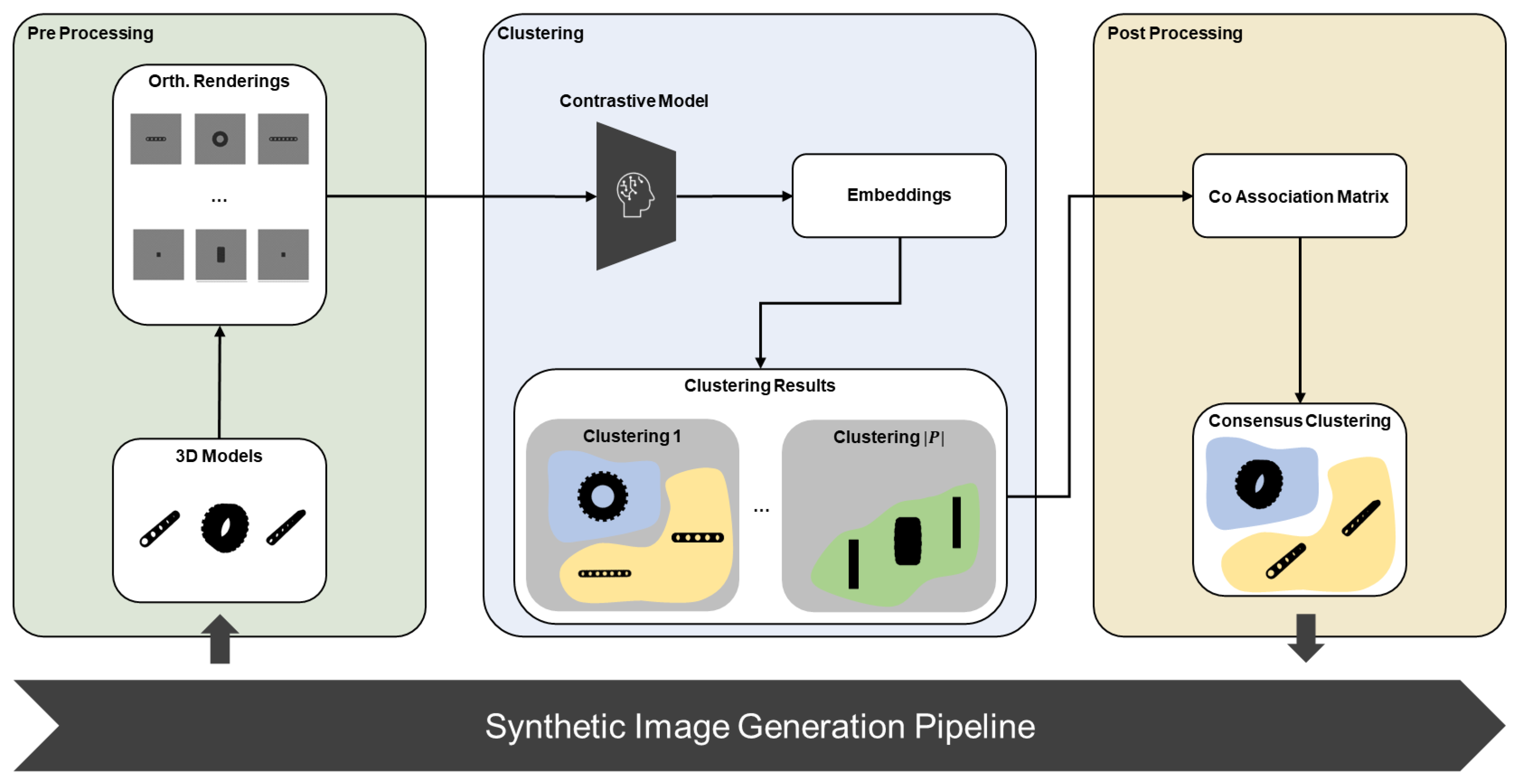
Task: Click the brain icon in Contrastive Model
Action: [635, 195]
